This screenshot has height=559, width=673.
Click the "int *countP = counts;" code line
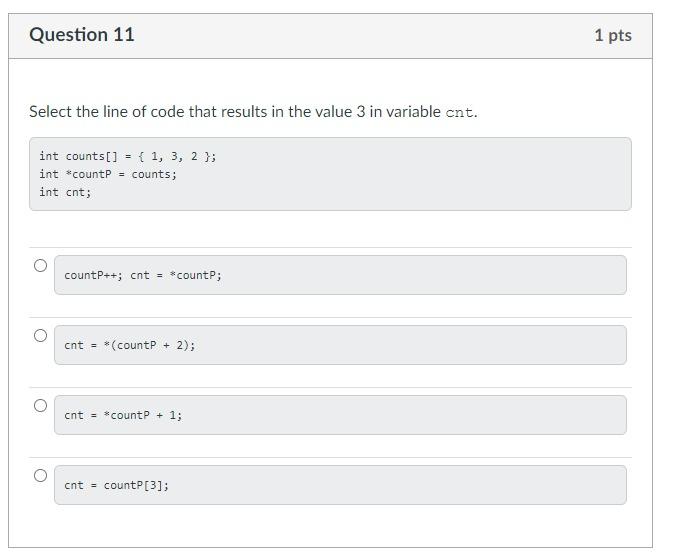(x=108, y=174)
